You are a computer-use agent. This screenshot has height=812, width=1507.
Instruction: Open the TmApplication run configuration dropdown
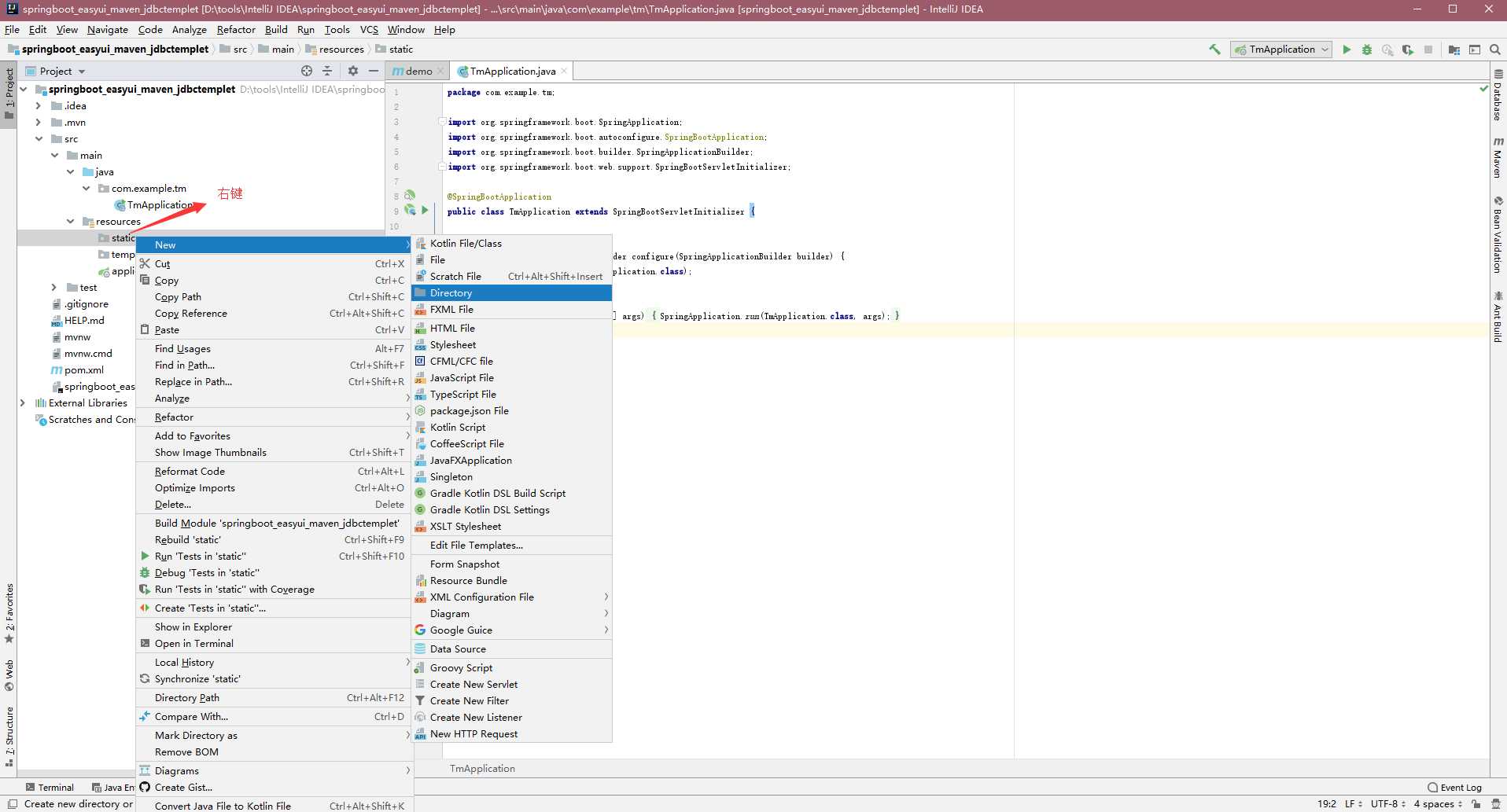[x=1282, y=50]
